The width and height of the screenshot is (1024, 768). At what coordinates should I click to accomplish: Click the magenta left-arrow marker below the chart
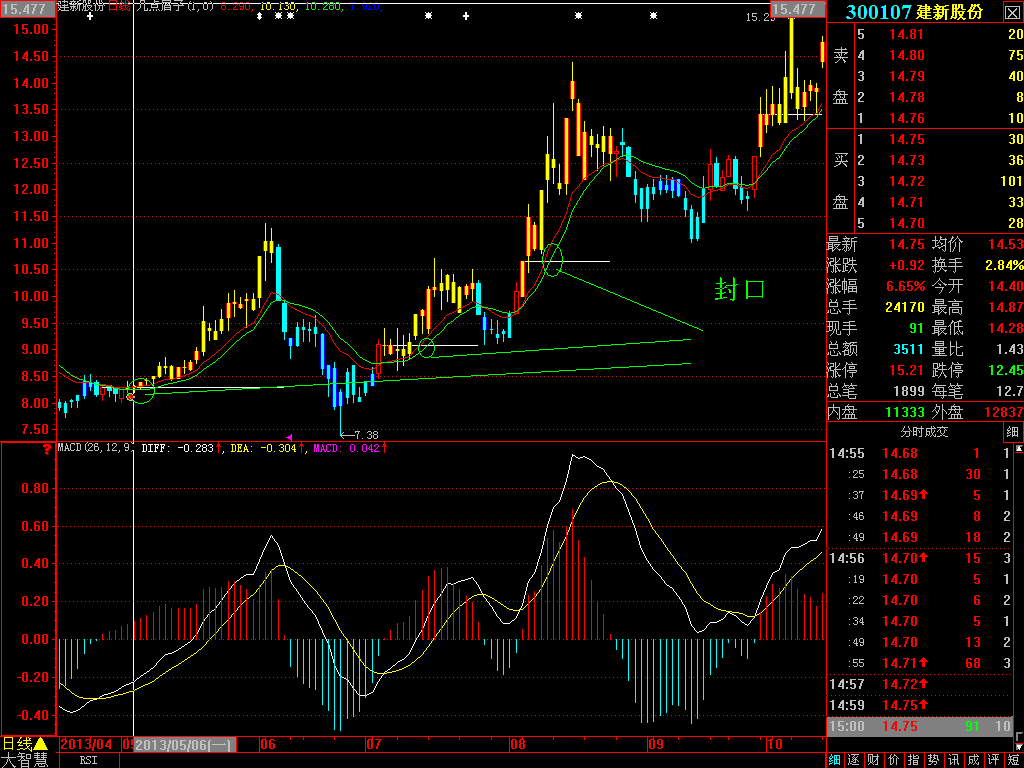point(290,436)
